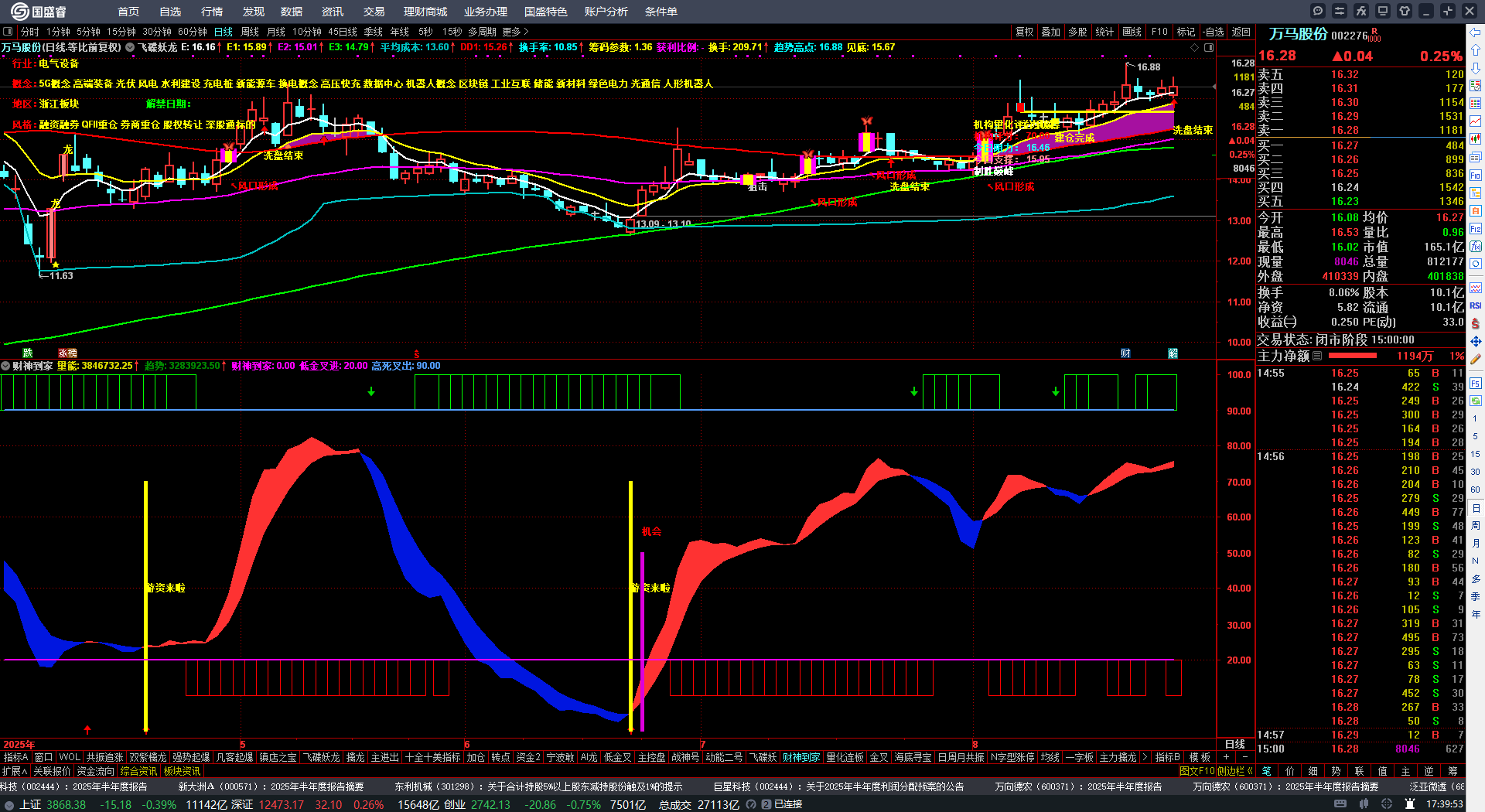Select the 低金叉 indicator tab
Screen dimensions: 1485x812
click(618, 757)
